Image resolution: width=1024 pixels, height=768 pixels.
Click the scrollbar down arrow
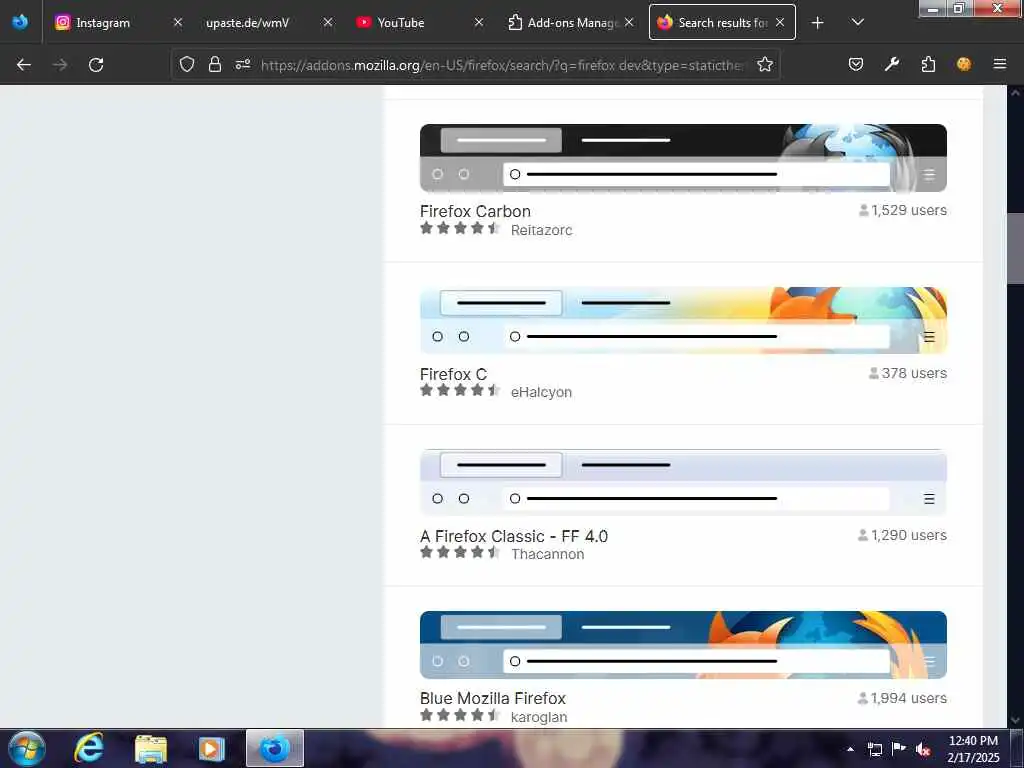[1015, 720]
